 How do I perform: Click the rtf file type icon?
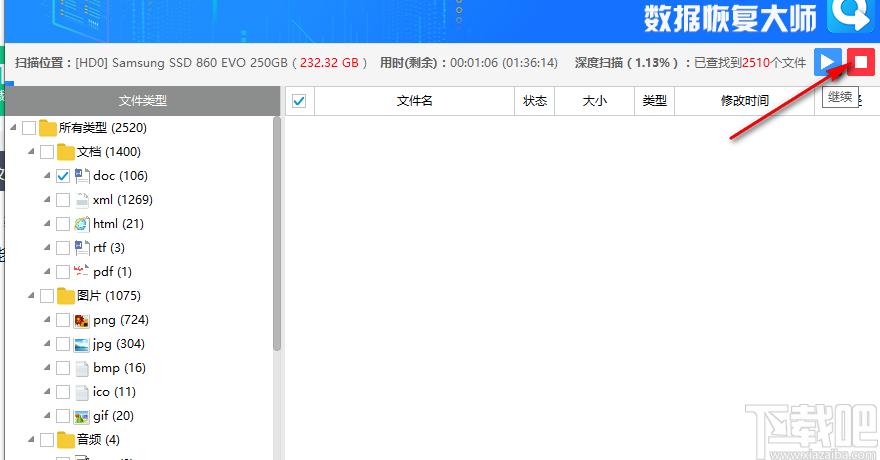point(82,247)
